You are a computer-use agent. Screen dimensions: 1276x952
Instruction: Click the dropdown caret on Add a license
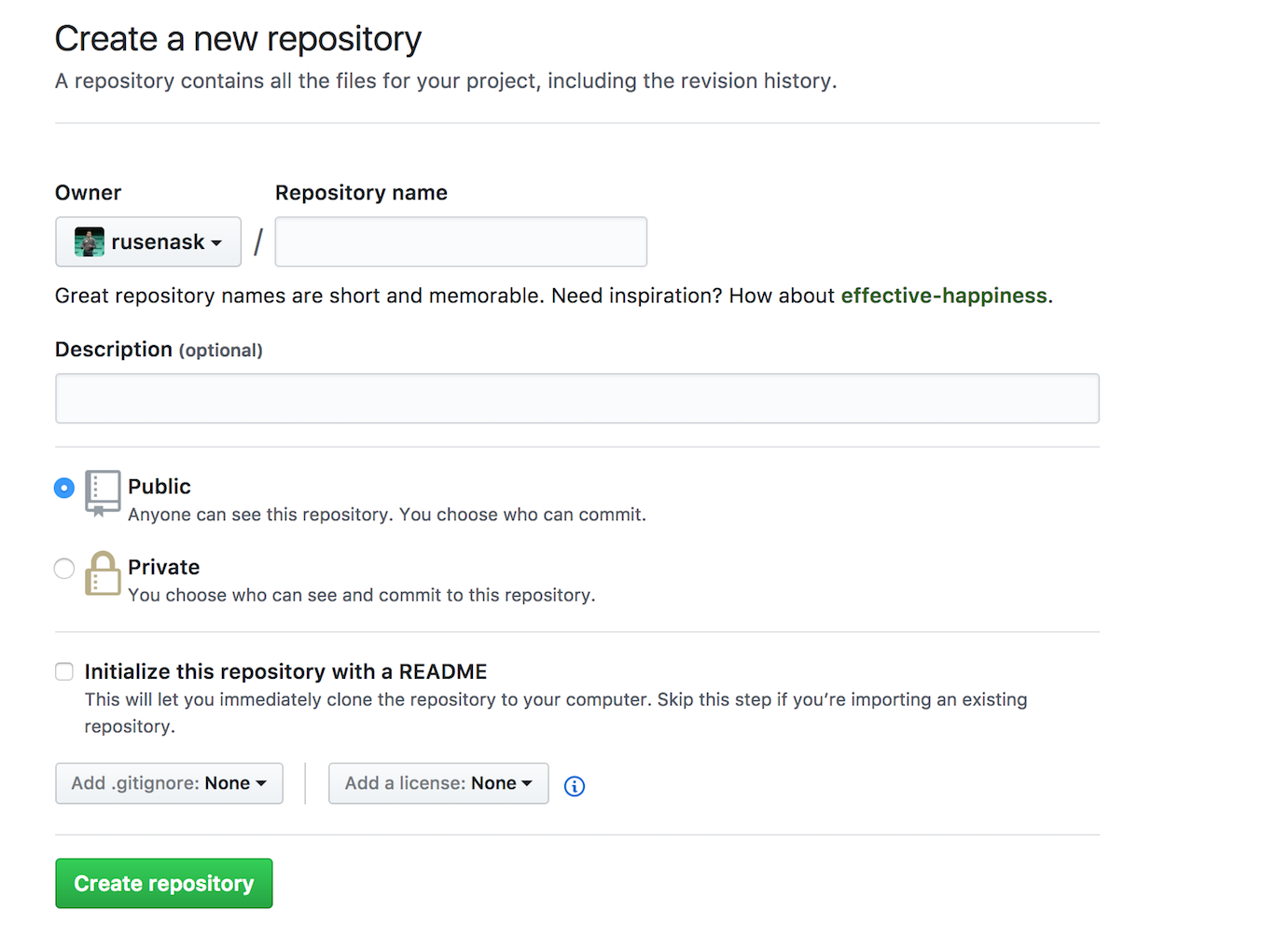pyautogui.click(x=528, y=783)
